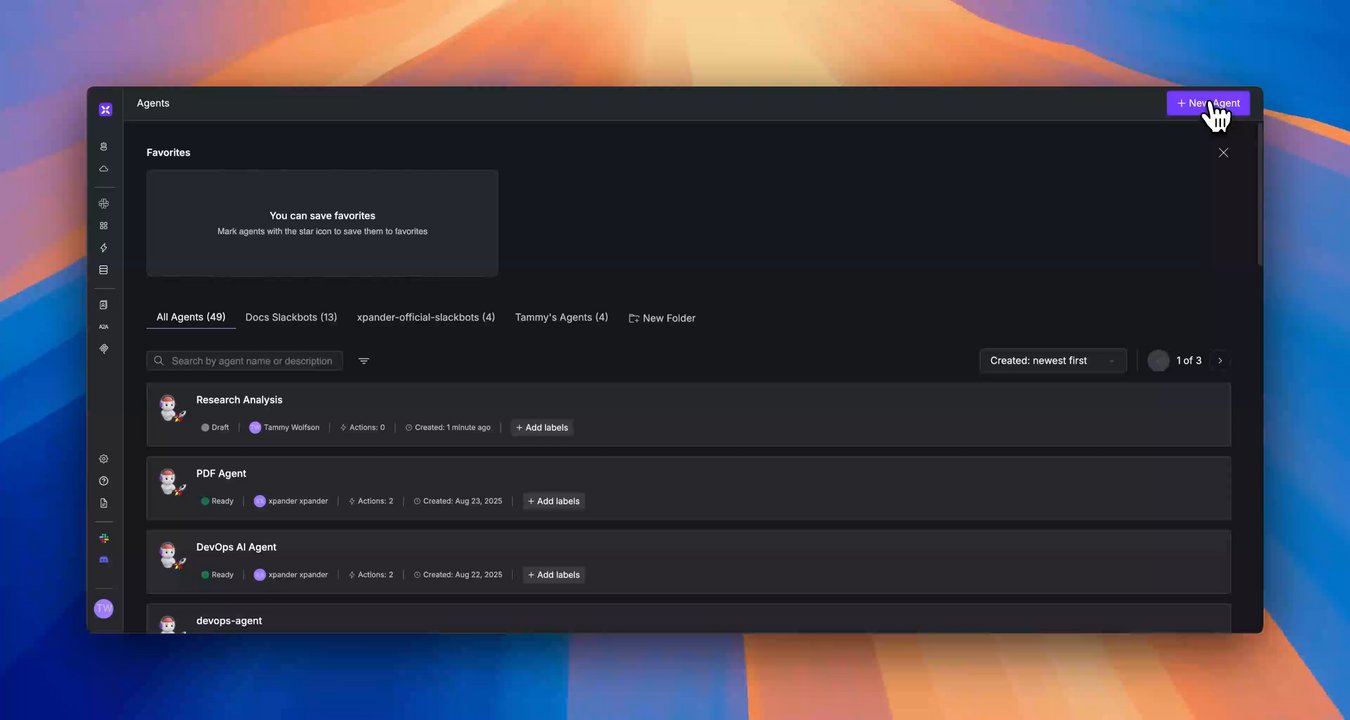1350x720 pixels.
Task: Open the PDF Agent entry
Action: coord(689,488)
